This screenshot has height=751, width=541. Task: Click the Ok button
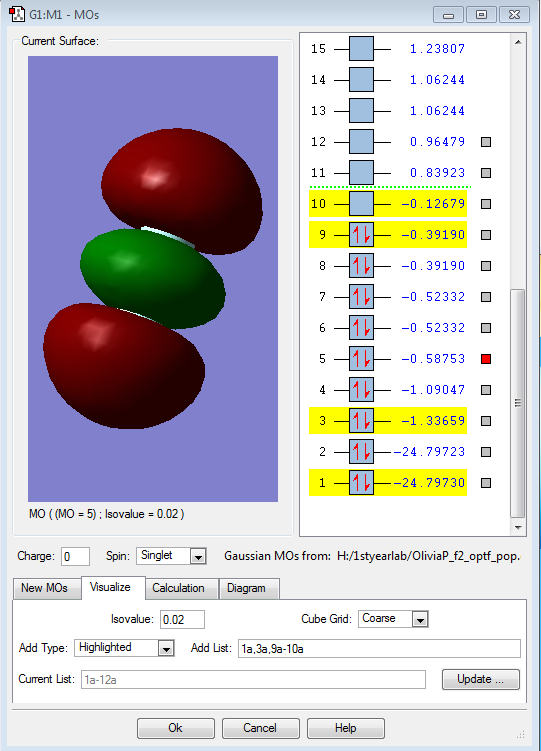[176, 728]
